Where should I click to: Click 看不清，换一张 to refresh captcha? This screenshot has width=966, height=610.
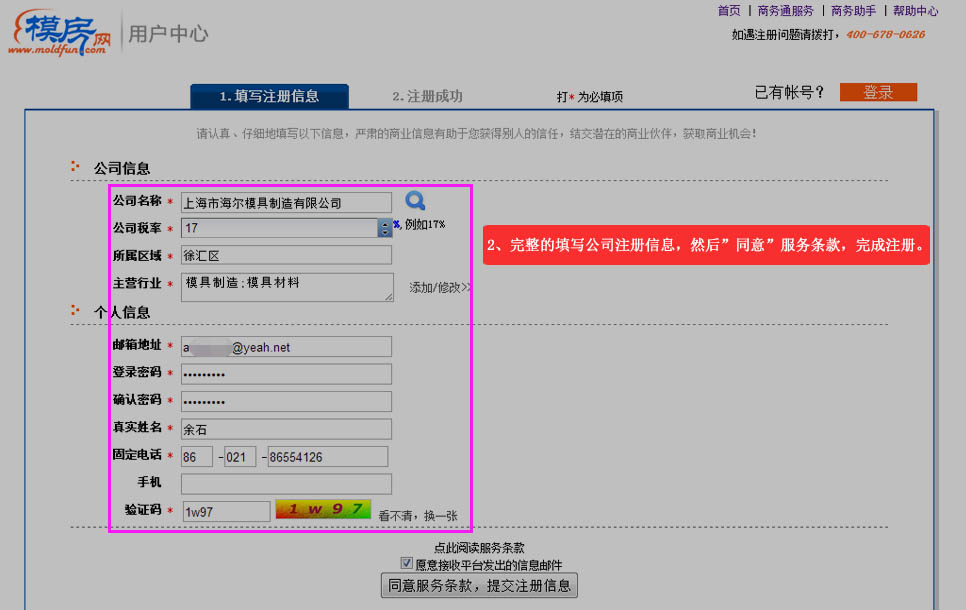[x=417, y=516]
